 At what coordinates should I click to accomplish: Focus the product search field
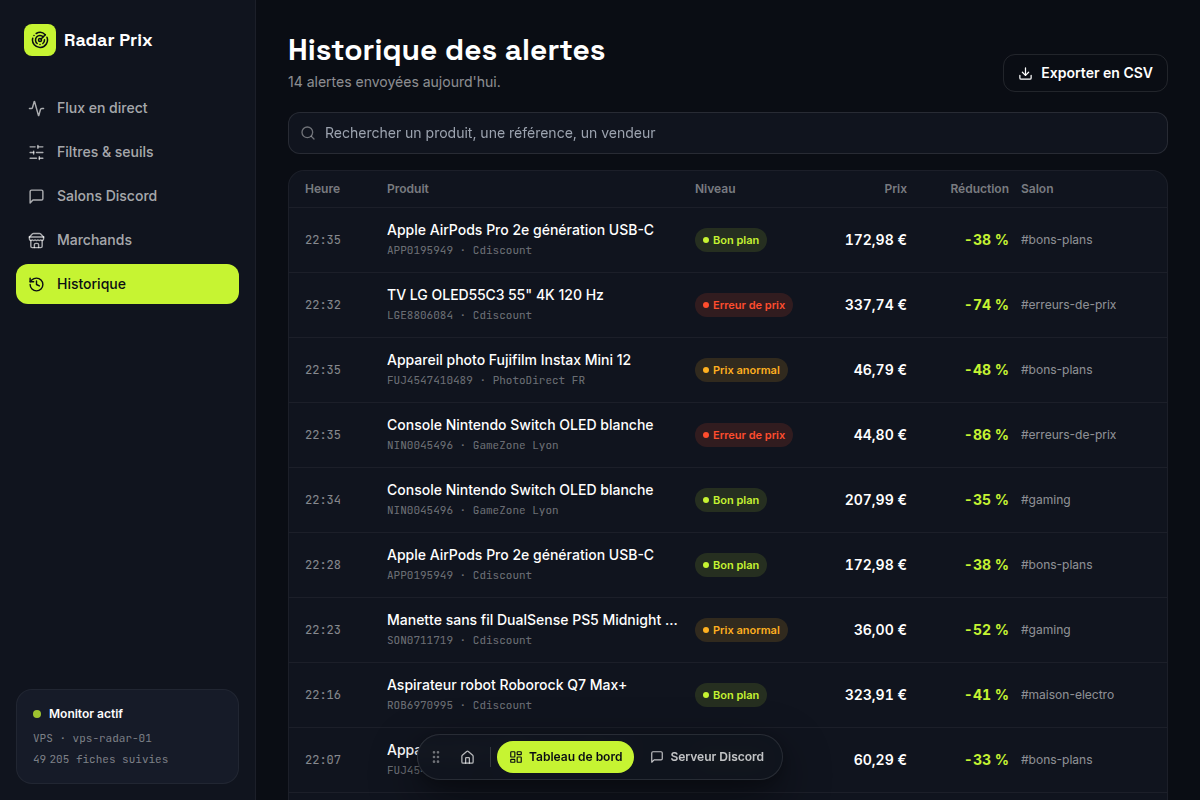pos(728,133)
